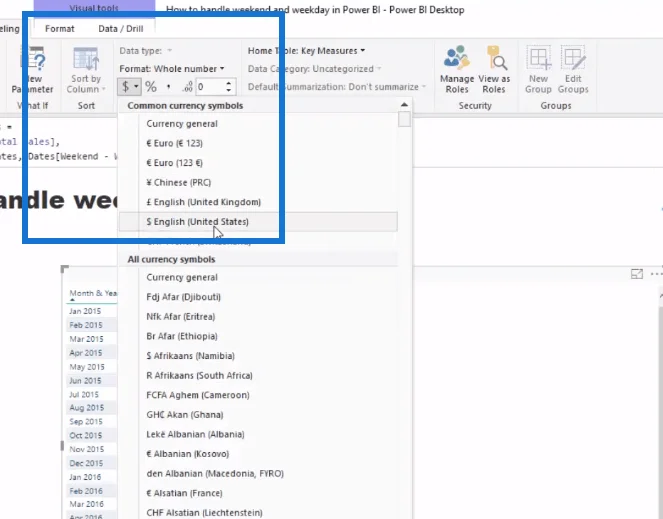
Task: Click the currency list scroll up arrow
Action: pyautogui.click(x=404, y=104)
